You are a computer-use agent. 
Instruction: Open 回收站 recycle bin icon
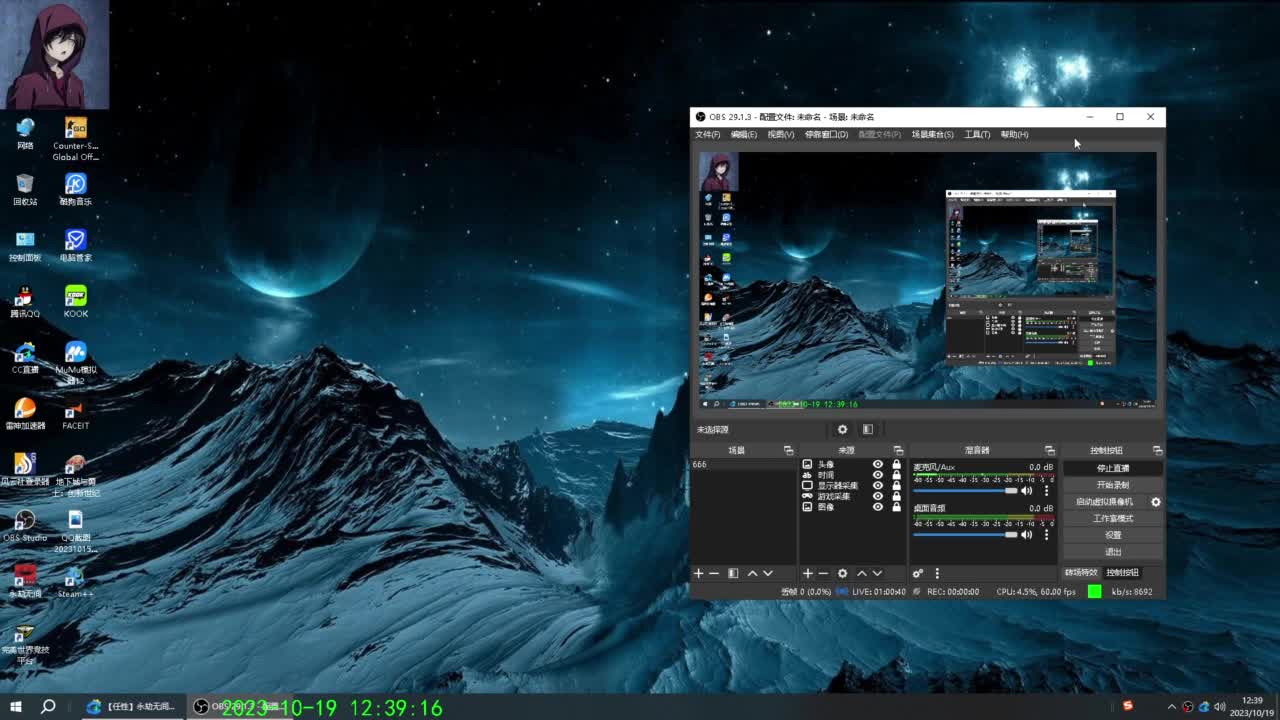[24, 189]
